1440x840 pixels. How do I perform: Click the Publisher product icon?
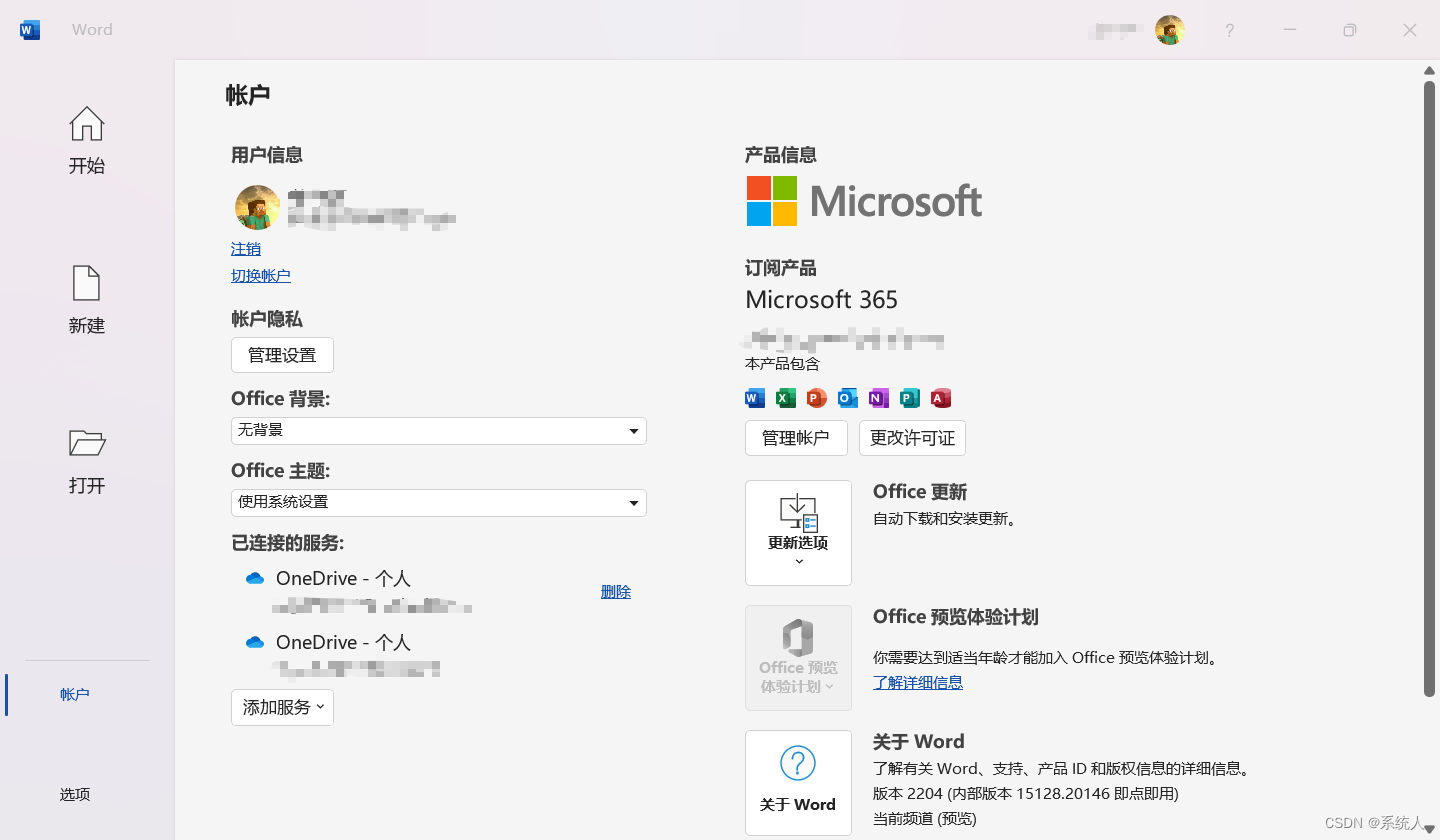point(910,398)
